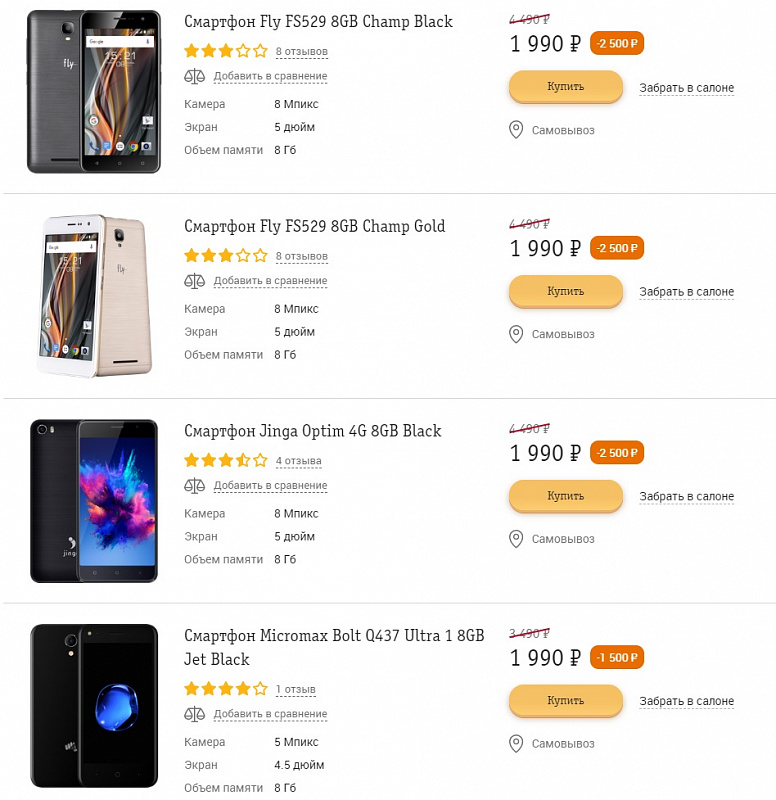This screenshot has width=776, height=800.
Task: Click compare scales icon for Fly Champ Black
Action: (x=194, y=76)
